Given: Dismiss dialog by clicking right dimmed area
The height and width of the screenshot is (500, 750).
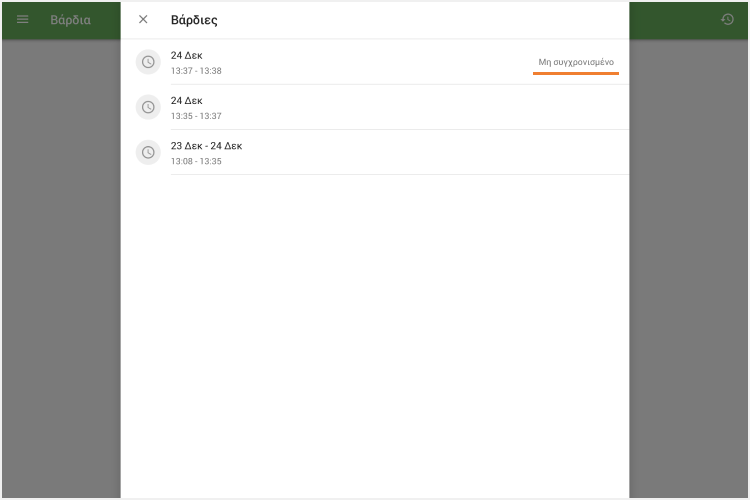Looking at the screenshot, I should click(x=690, y=270).
